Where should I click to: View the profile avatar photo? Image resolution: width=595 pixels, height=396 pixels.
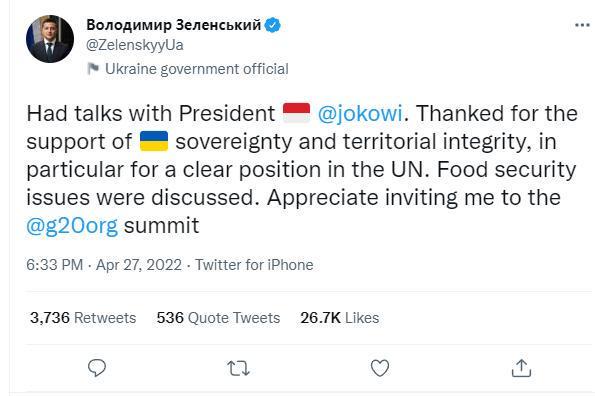pyautogui.click(x=50, y=39)
